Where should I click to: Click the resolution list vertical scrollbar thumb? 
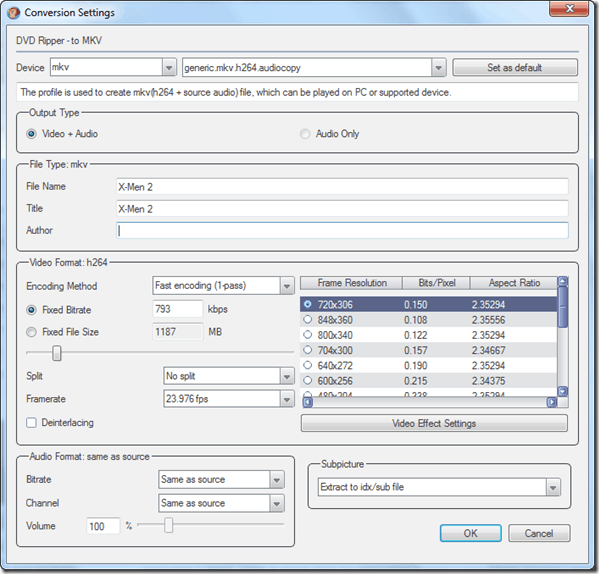click(x=563, y=307)
